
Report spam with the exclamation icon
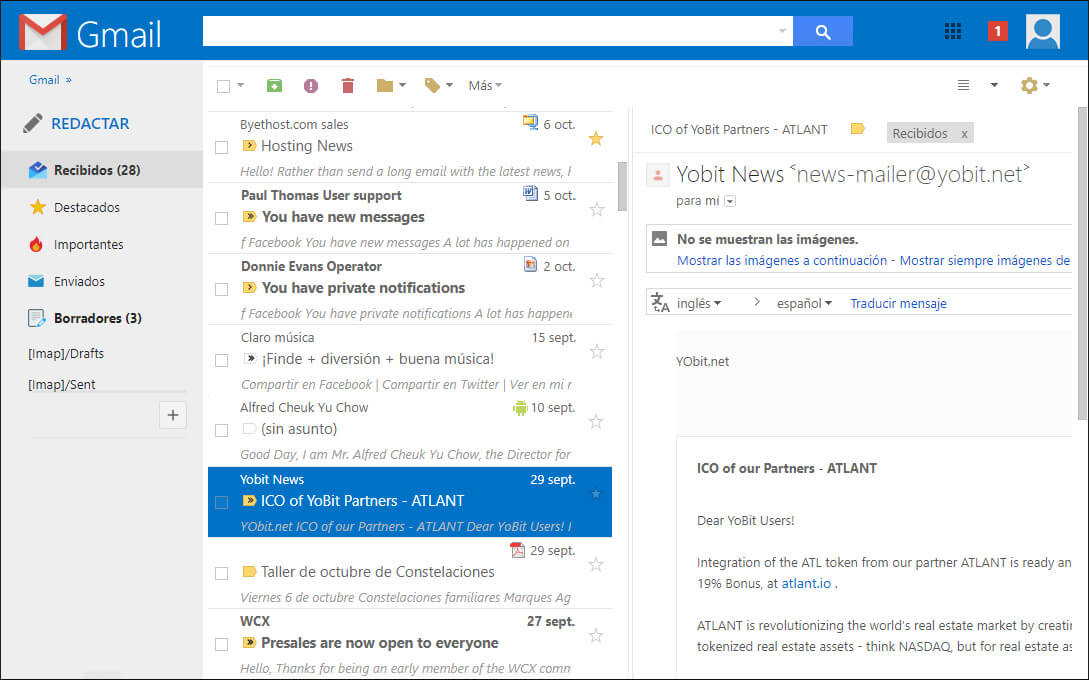point(310,85)
